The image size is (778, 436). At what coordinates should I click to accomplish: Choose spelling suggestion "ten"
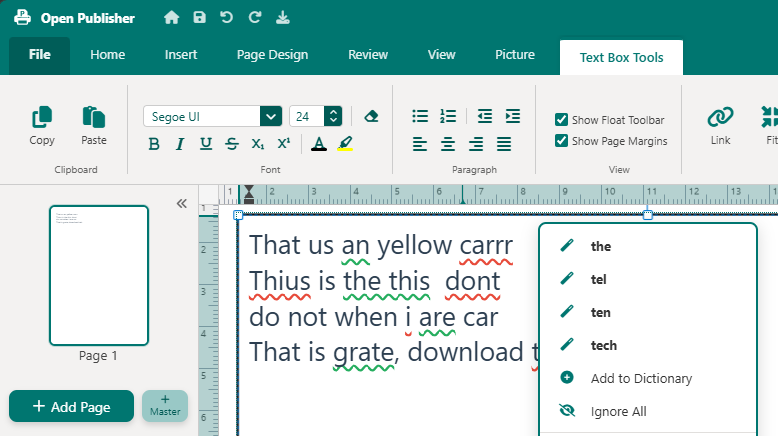coord(648,312)
